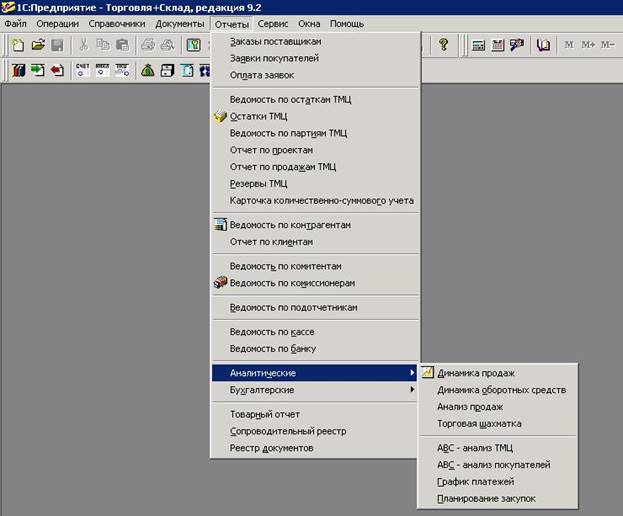
Task: Click the New document toolbar icon
Action: click(17, 46)
